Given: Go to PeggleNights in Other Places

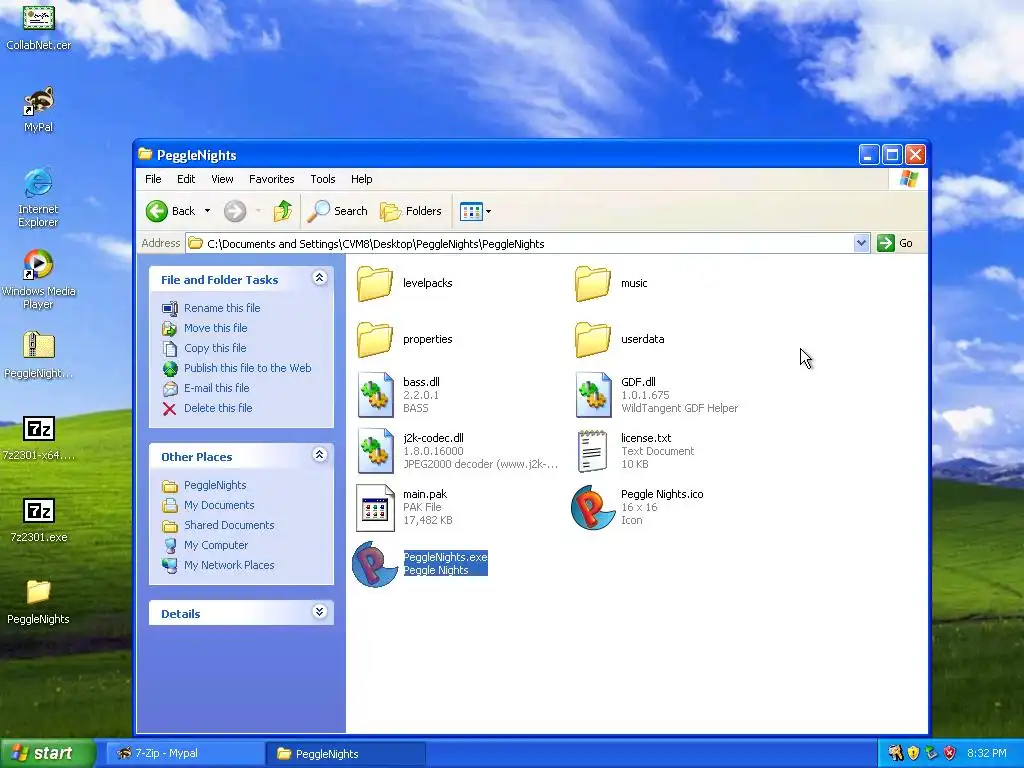Looking at the screenshot, I should (x=215, y=485).
